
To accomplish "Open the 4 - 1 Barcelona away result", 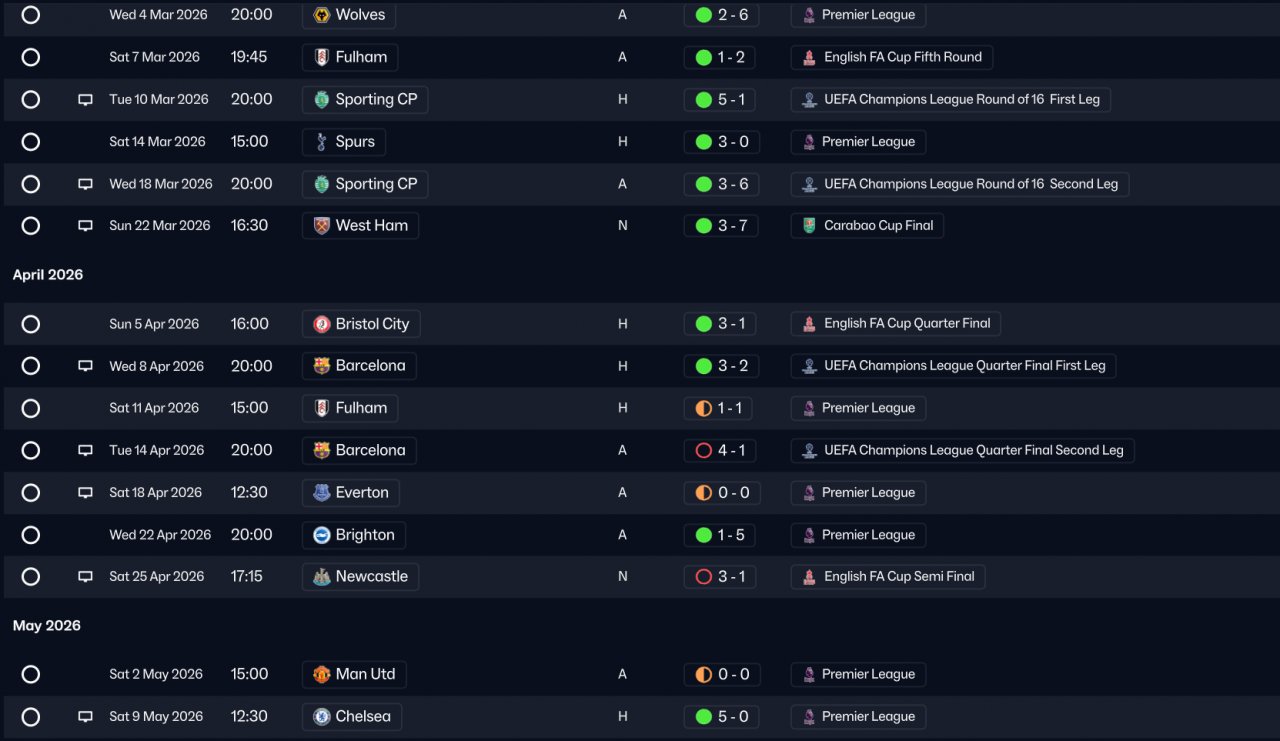I will click(721, 451).
